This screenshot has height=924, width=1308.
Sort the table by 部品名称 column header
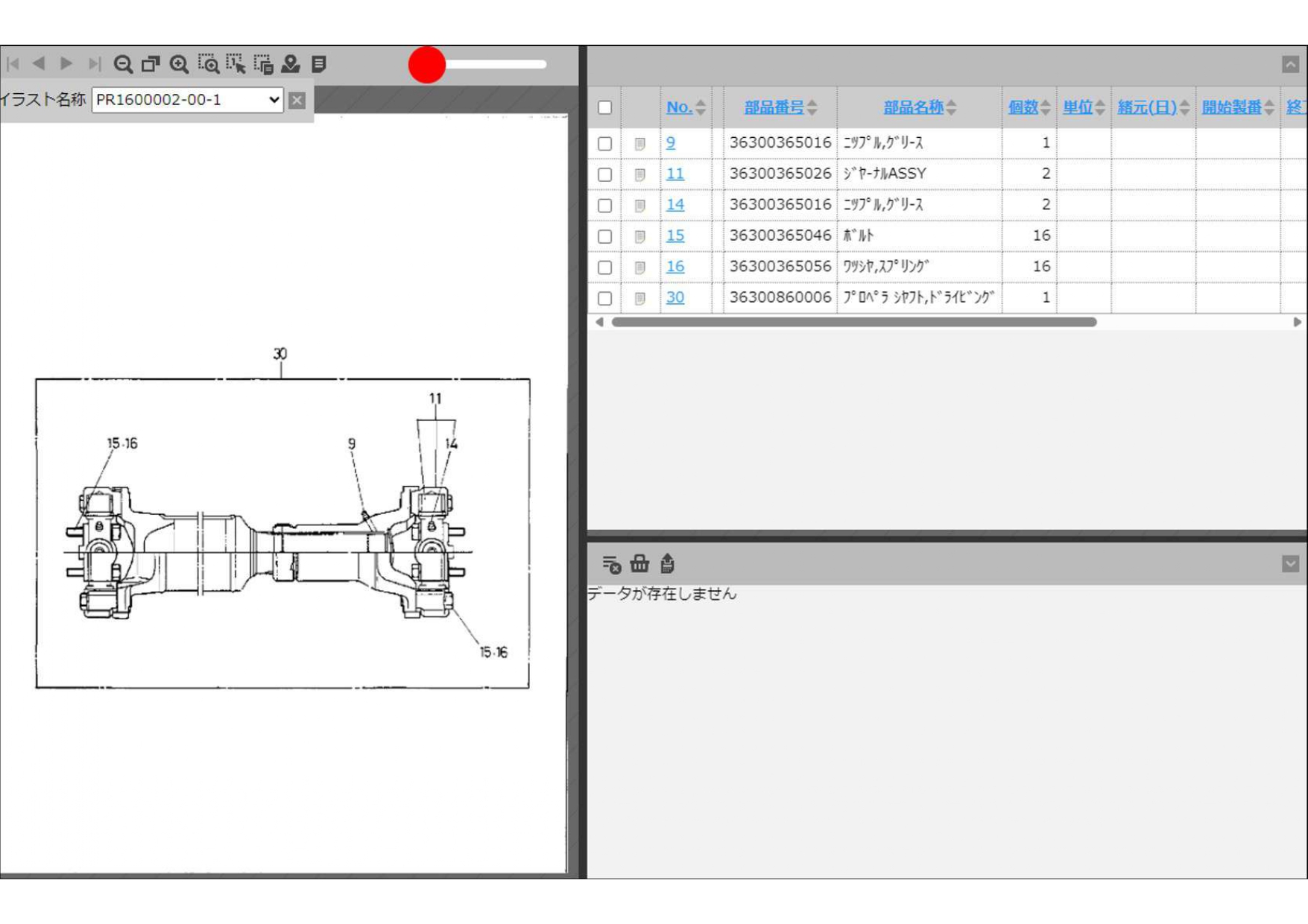point(913,107)
